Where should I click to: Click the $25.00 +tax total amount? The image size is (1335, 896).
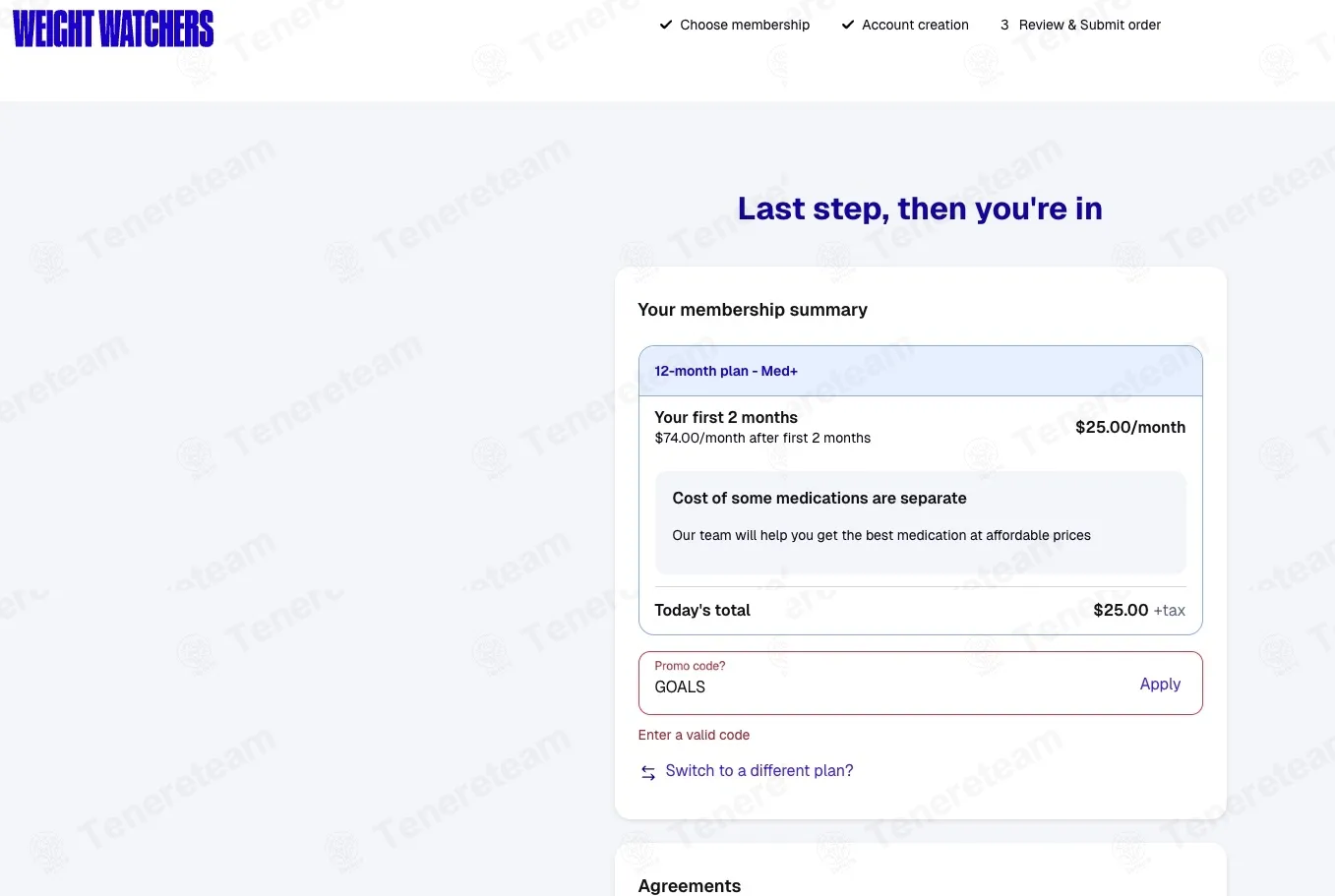coord(1139,610)
